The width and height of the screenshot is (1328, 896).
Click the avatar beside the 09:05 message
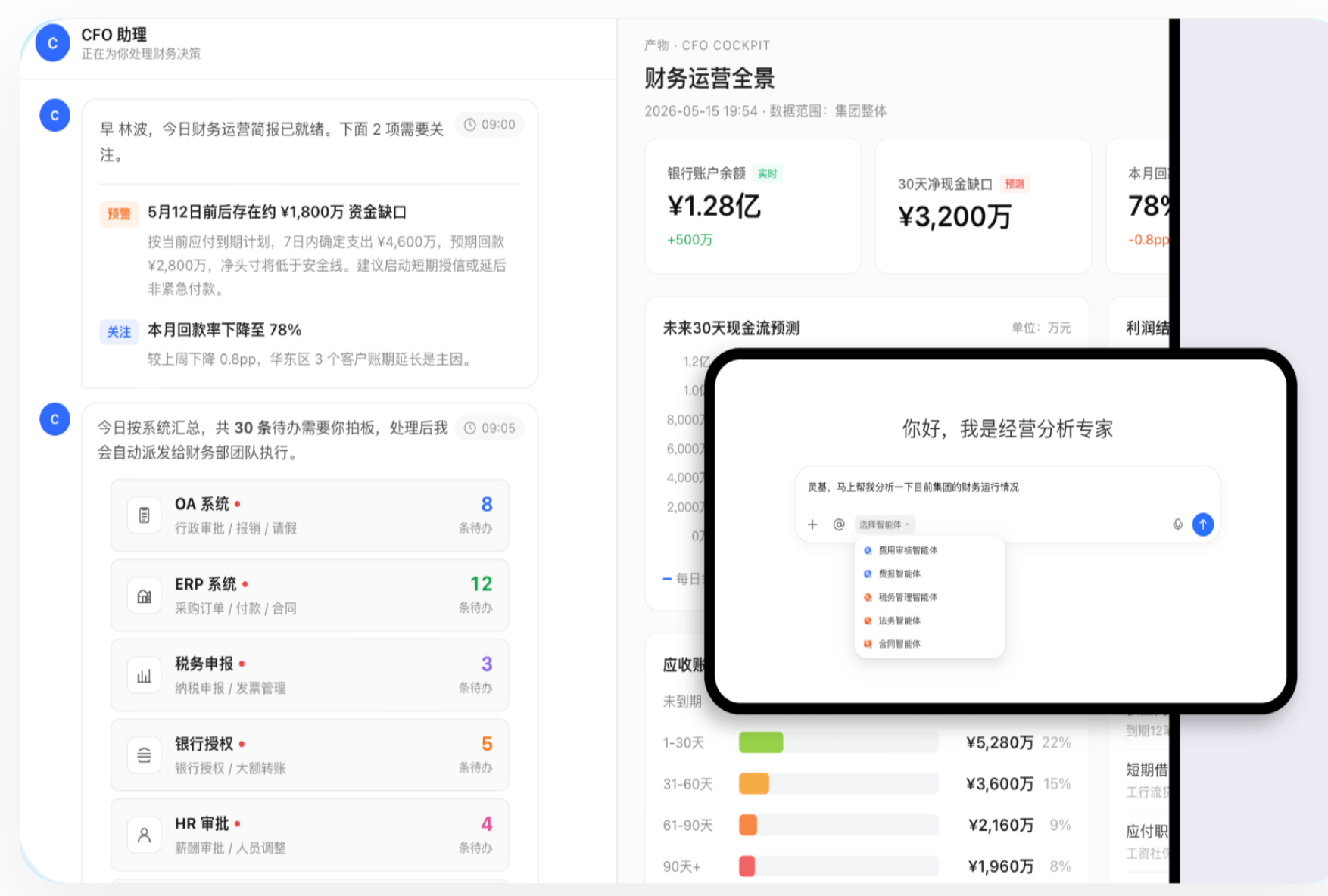[x=55, y=419]
